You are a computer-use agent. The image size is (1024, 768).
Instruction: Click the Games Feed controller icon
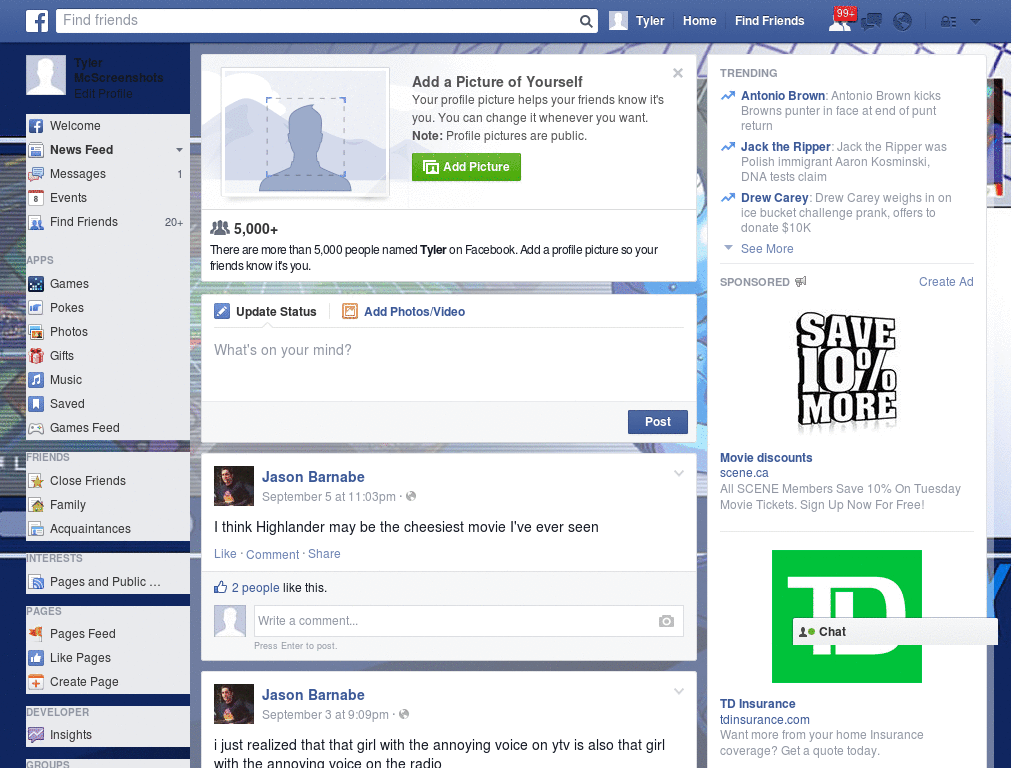pos(36,428)
